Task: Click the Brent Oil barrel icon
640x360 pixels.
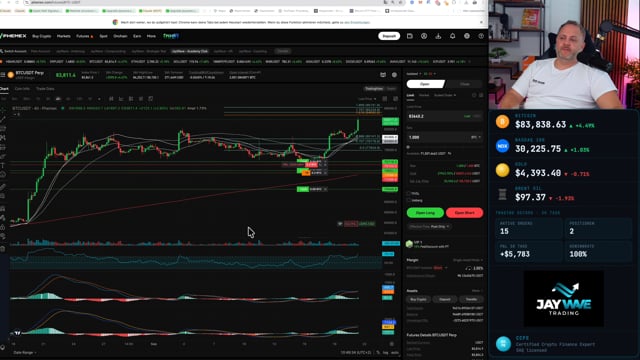Action: coord(502,195)
